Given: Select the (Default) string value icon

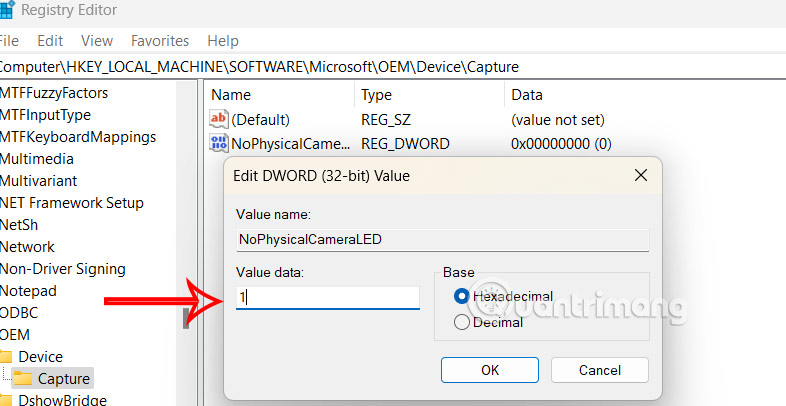Looking at the screenshot, I should click(x=219, y=119).
